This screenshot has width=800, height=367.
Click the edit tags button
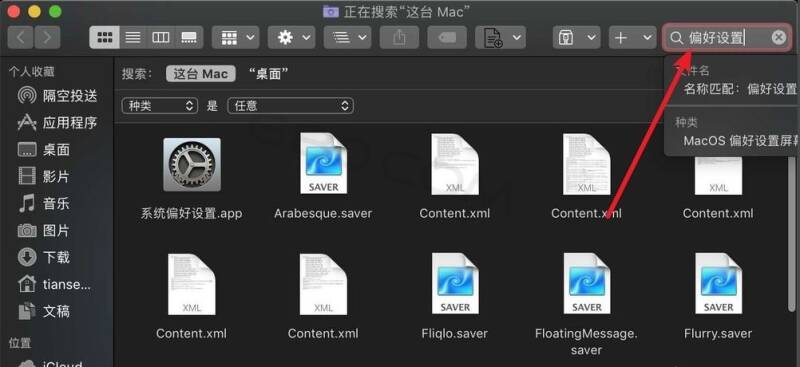click(447, 37)
